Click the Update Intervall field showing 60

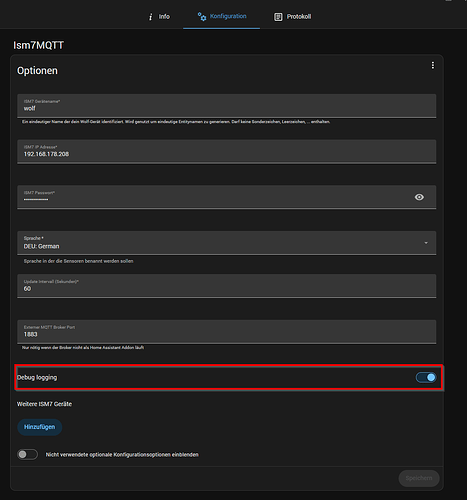coord(227,286)
